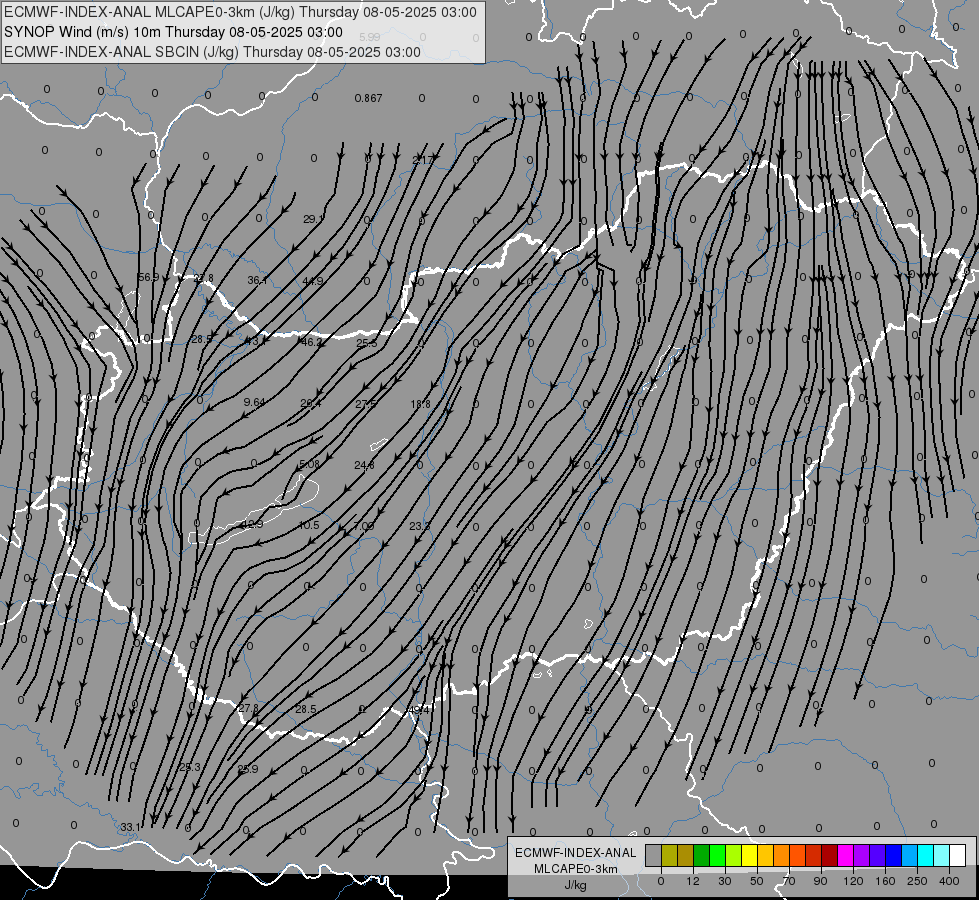Click the legend scale value 50
Viewport: 979px width, 900px height.
757,881
